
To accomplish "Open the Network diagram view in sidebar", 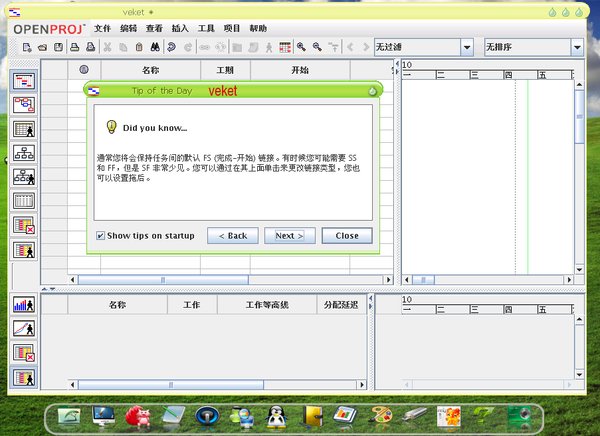I will point(24,105).
